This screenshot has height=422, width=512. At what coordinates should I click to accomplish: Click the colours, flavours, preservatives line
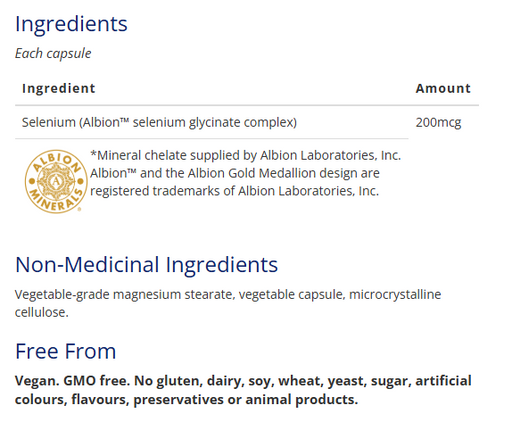pyautogui.click(x=186, y=399)
